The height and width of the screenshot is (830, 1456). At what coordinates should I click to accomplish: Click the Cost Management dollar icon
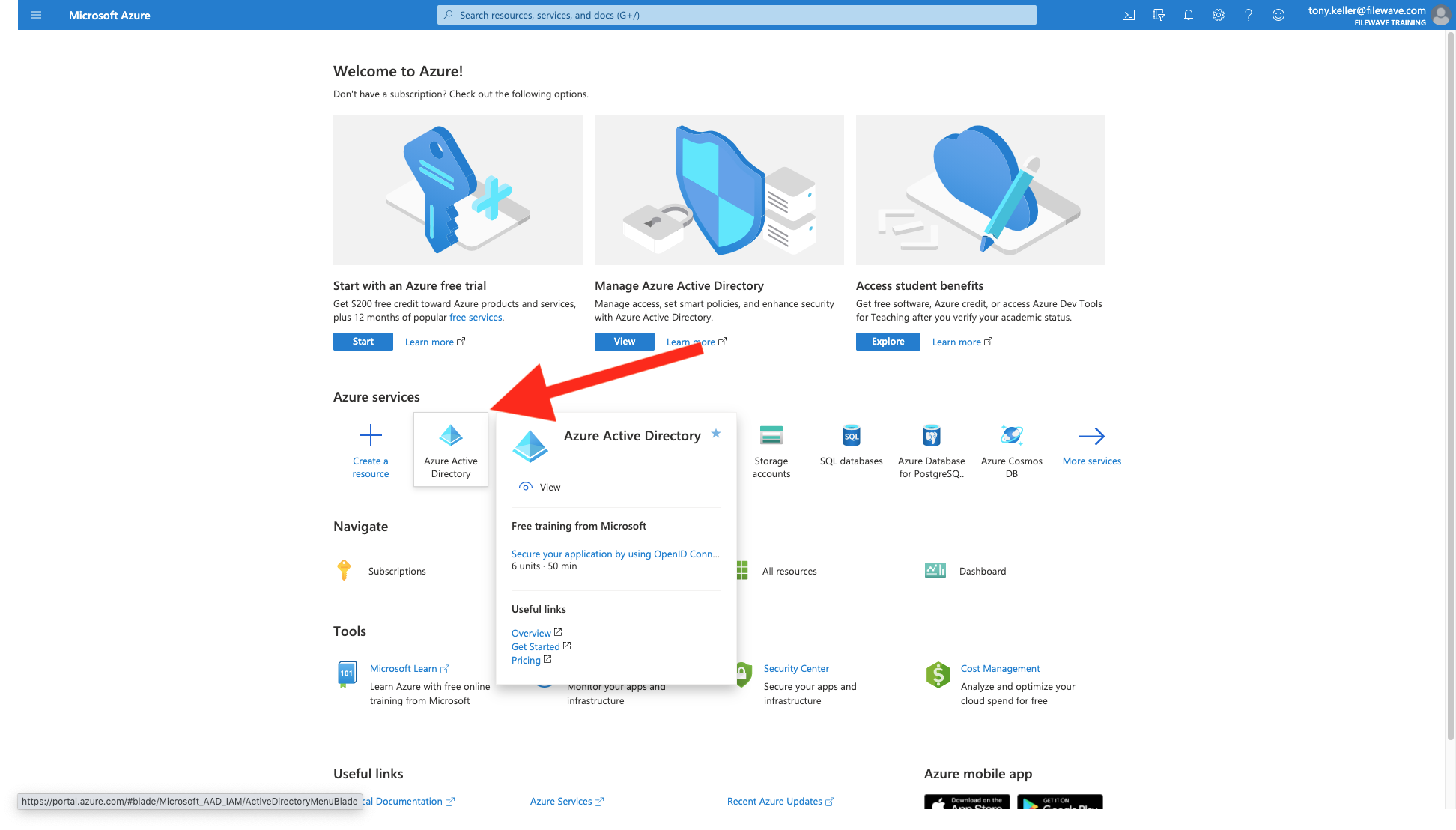pos(938,675)
